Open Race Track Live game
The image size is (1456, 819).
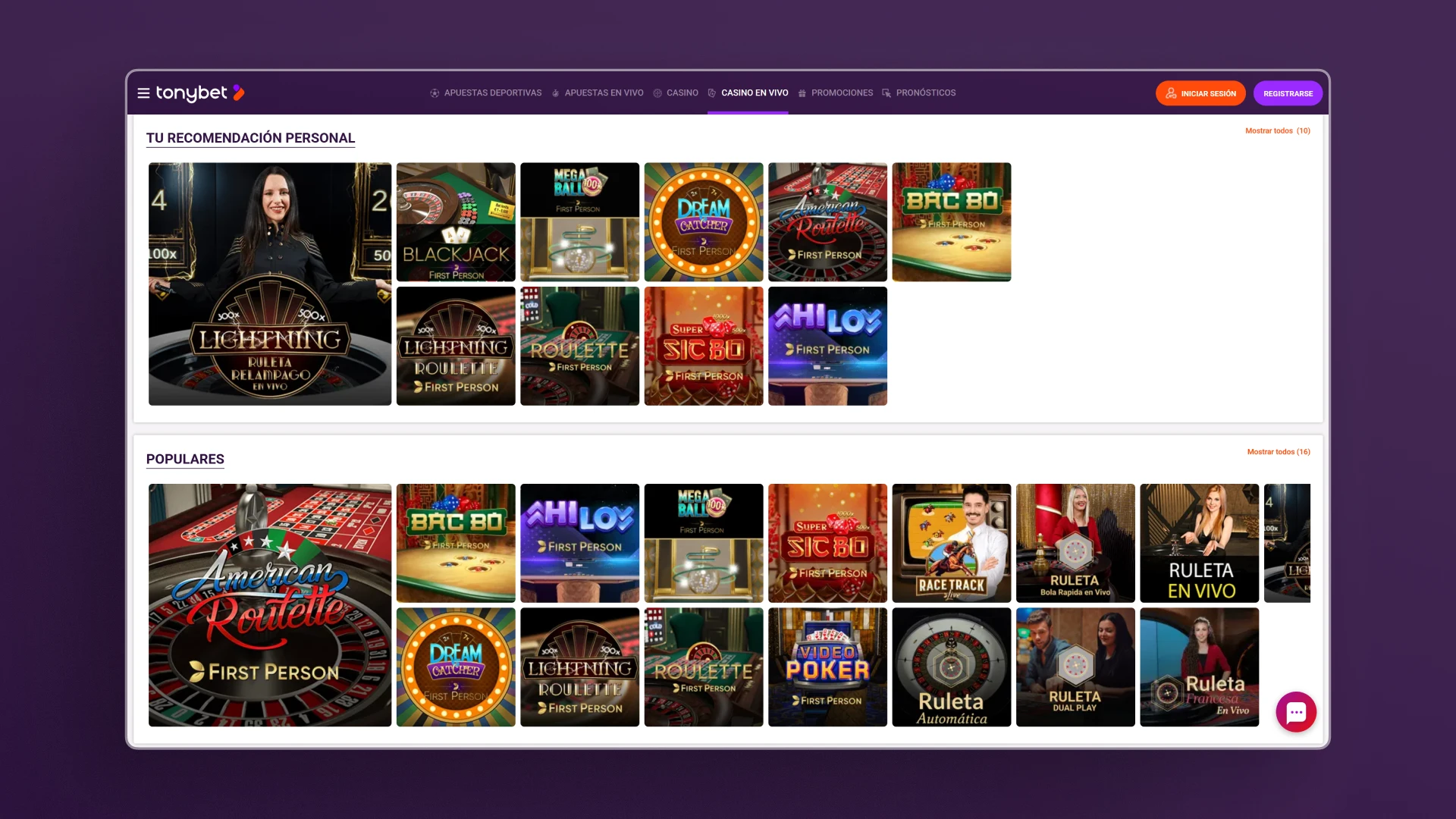(952, 543)
